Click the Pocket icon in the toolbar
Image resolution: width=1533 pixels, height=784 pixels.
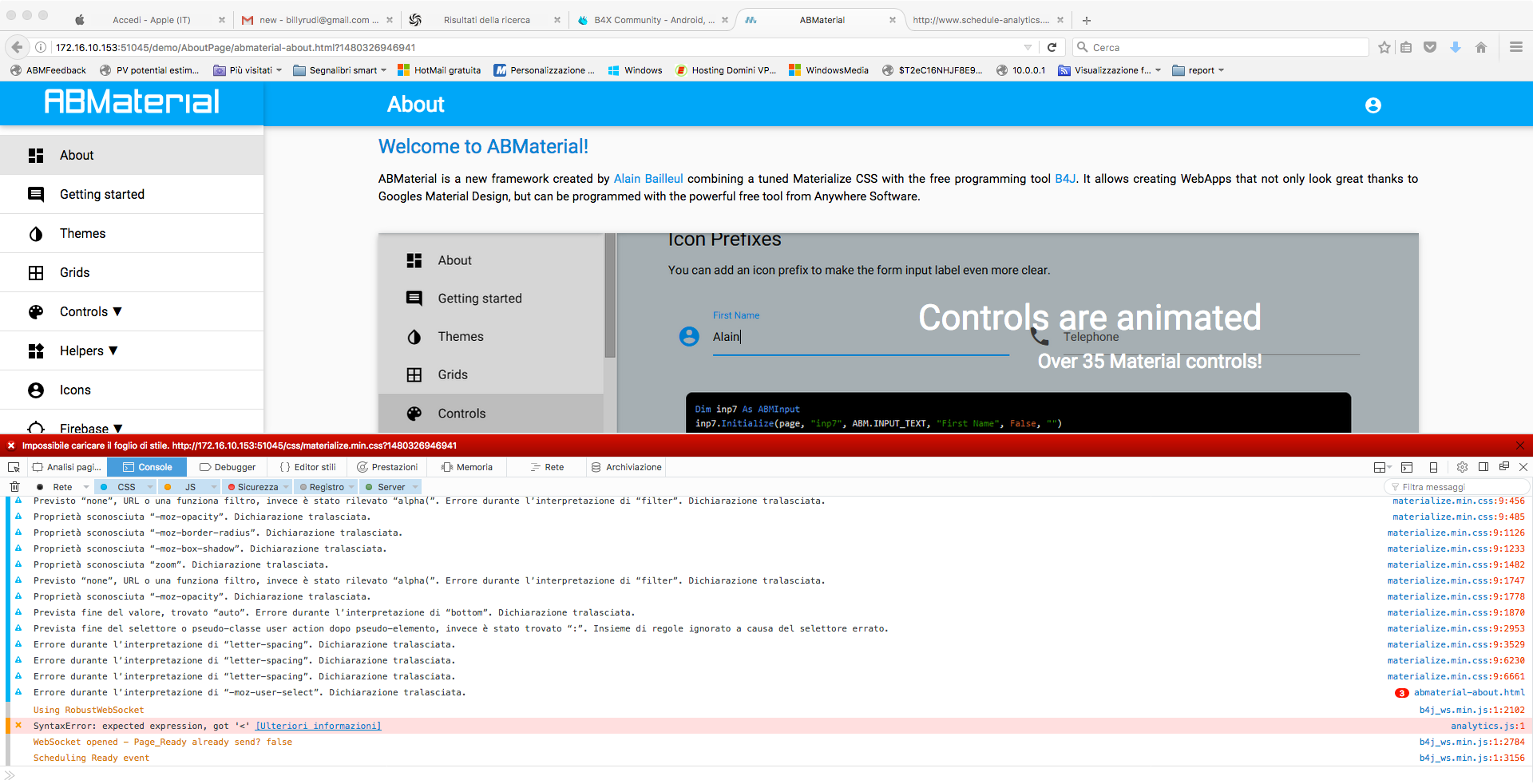coord(1430,47)
